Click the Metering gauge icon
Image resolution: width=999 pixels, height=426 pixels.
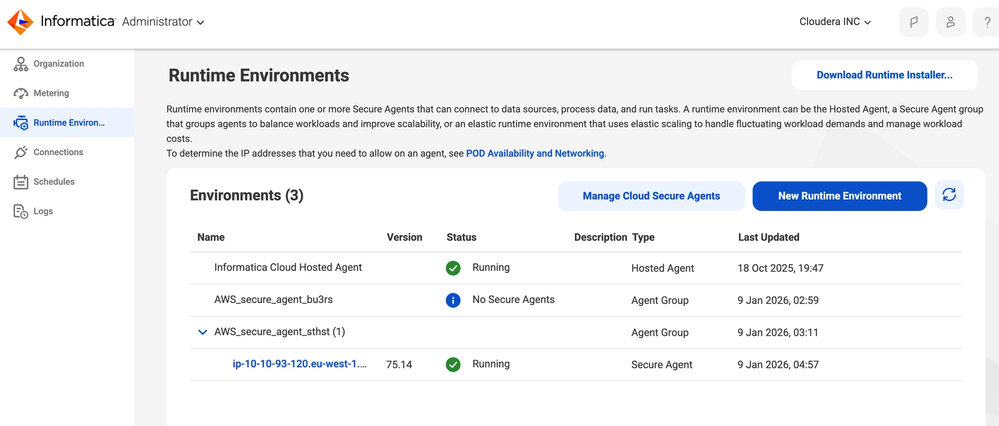point(21,93)
